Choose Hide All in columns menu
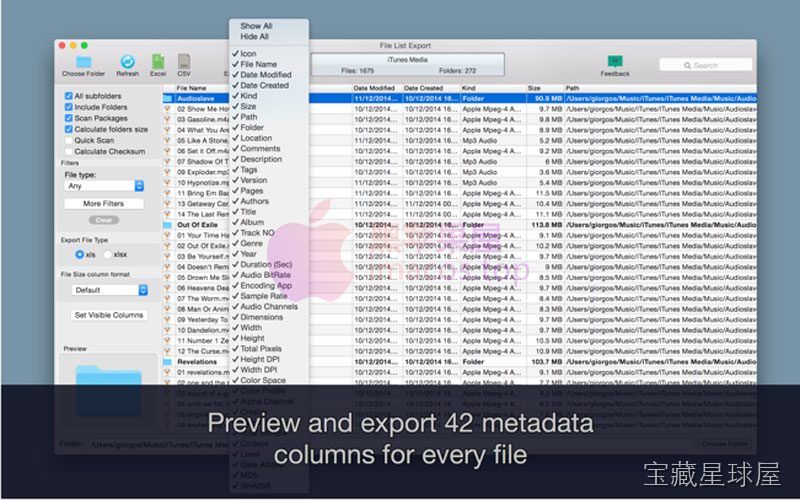 click(x=254, y=37)
